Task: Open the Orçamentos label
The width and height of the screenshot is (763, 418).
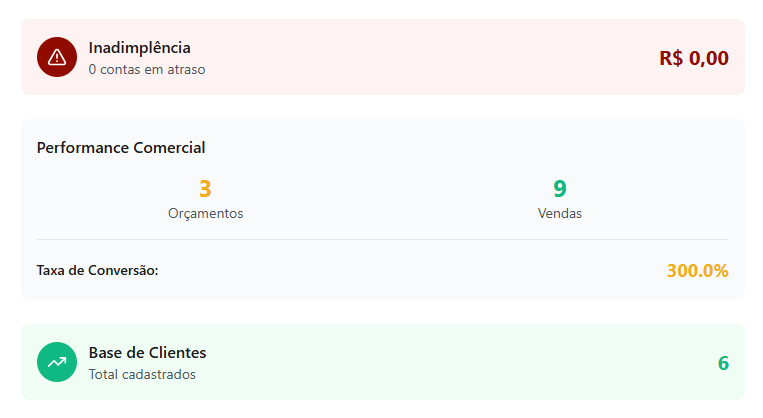Action: point(205,213)
